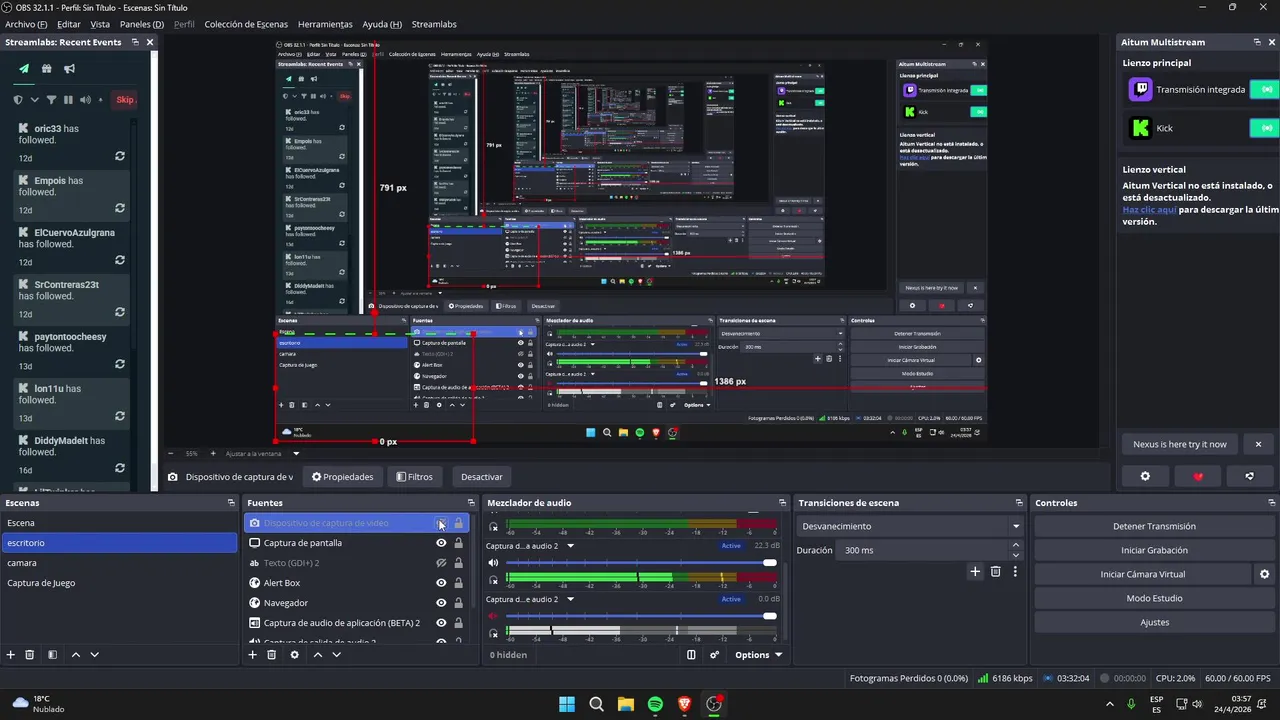Open the paper plane events tab in Streamlabs

(x=24, y=69)
